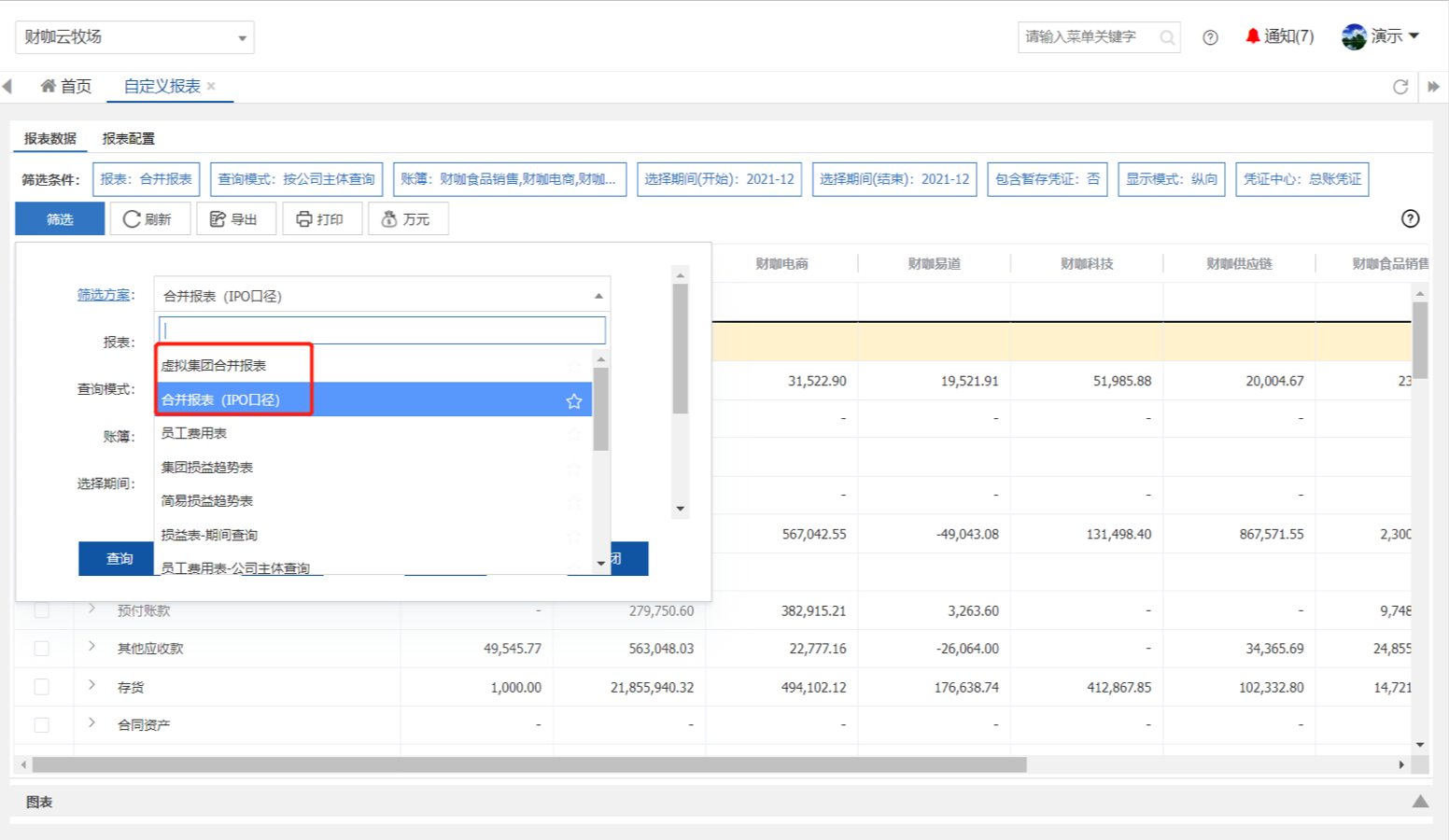
Task: Tick the checkbox for 存货 row
Action: click(41, 687)
